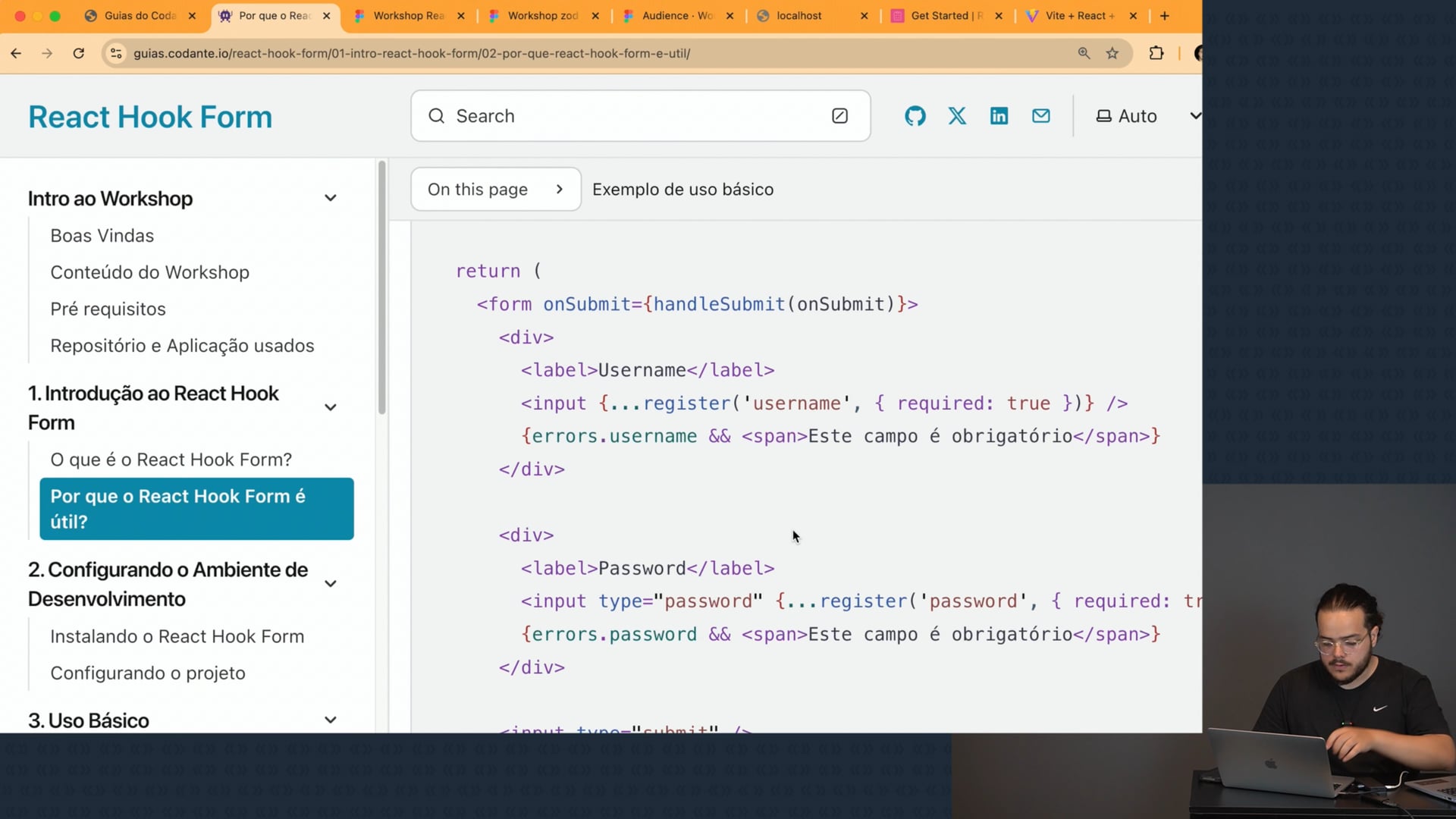The width and height of the screenshot is (1456, 819).
Task: Click the browser forward arrow
Action: [47, 53]
